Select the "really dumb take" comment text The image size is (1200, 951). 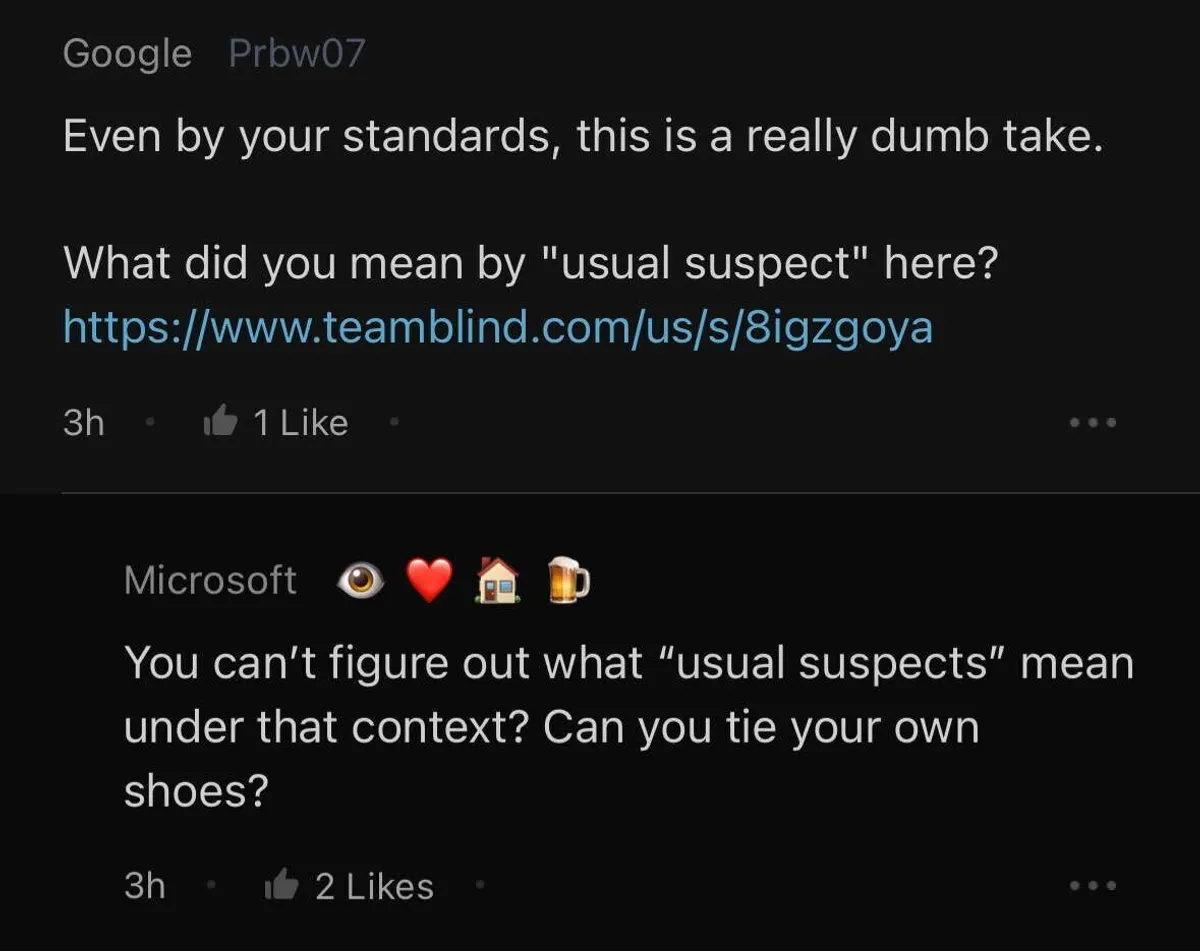click(x=583, y=135)
